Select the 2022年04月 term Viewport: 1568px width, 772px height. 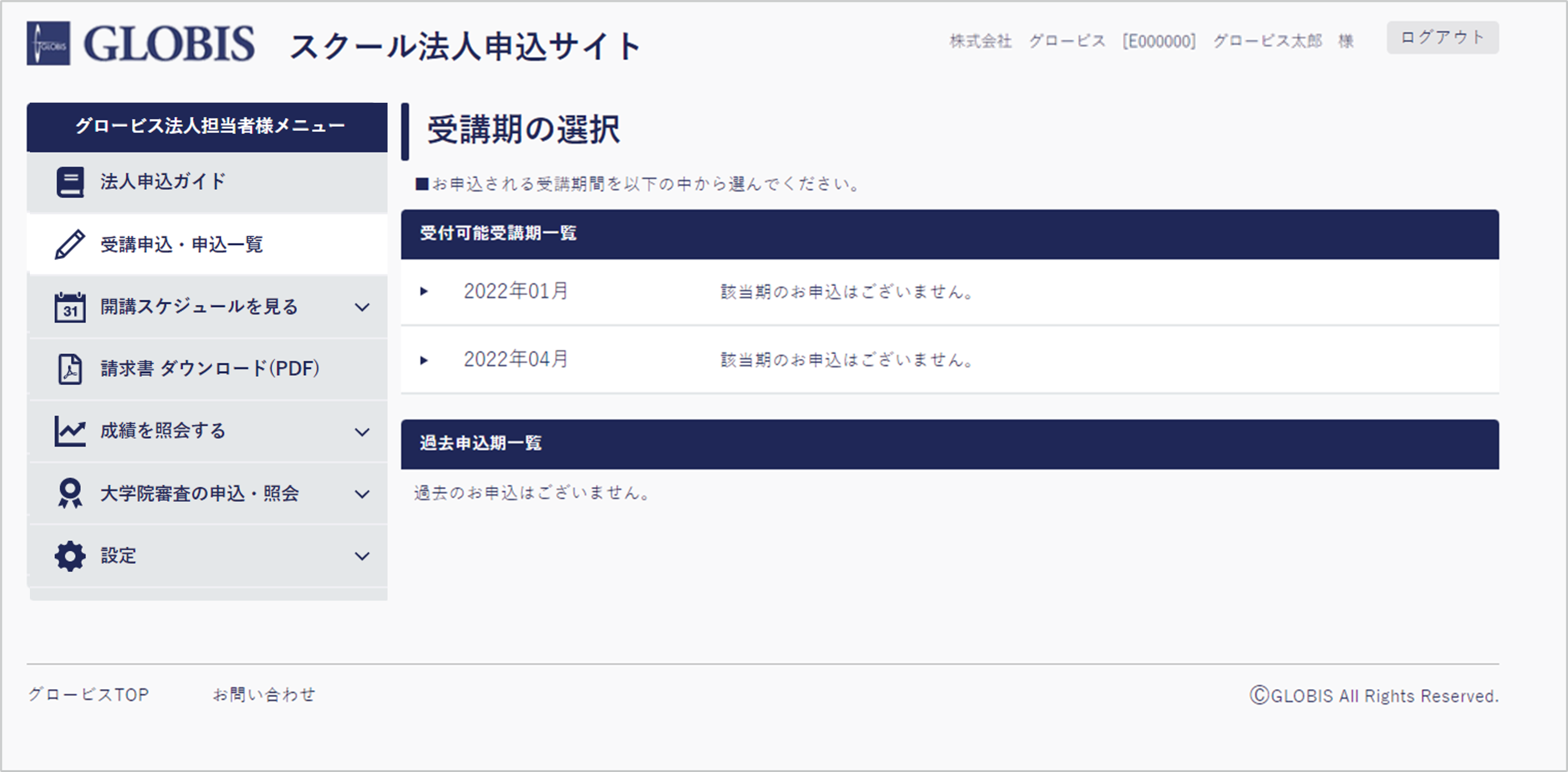pos(516,360)
